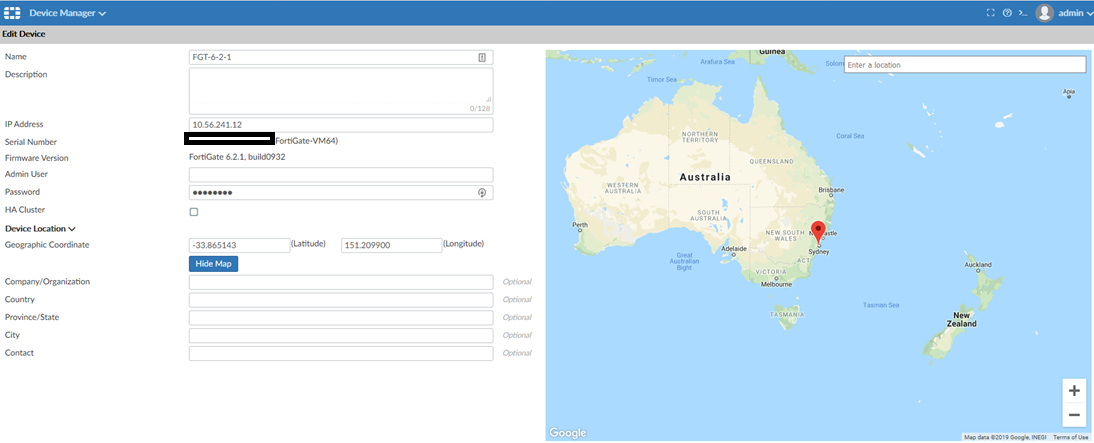Open the help question mark icon
The image size is (1094, 443).
(1007, 13)
